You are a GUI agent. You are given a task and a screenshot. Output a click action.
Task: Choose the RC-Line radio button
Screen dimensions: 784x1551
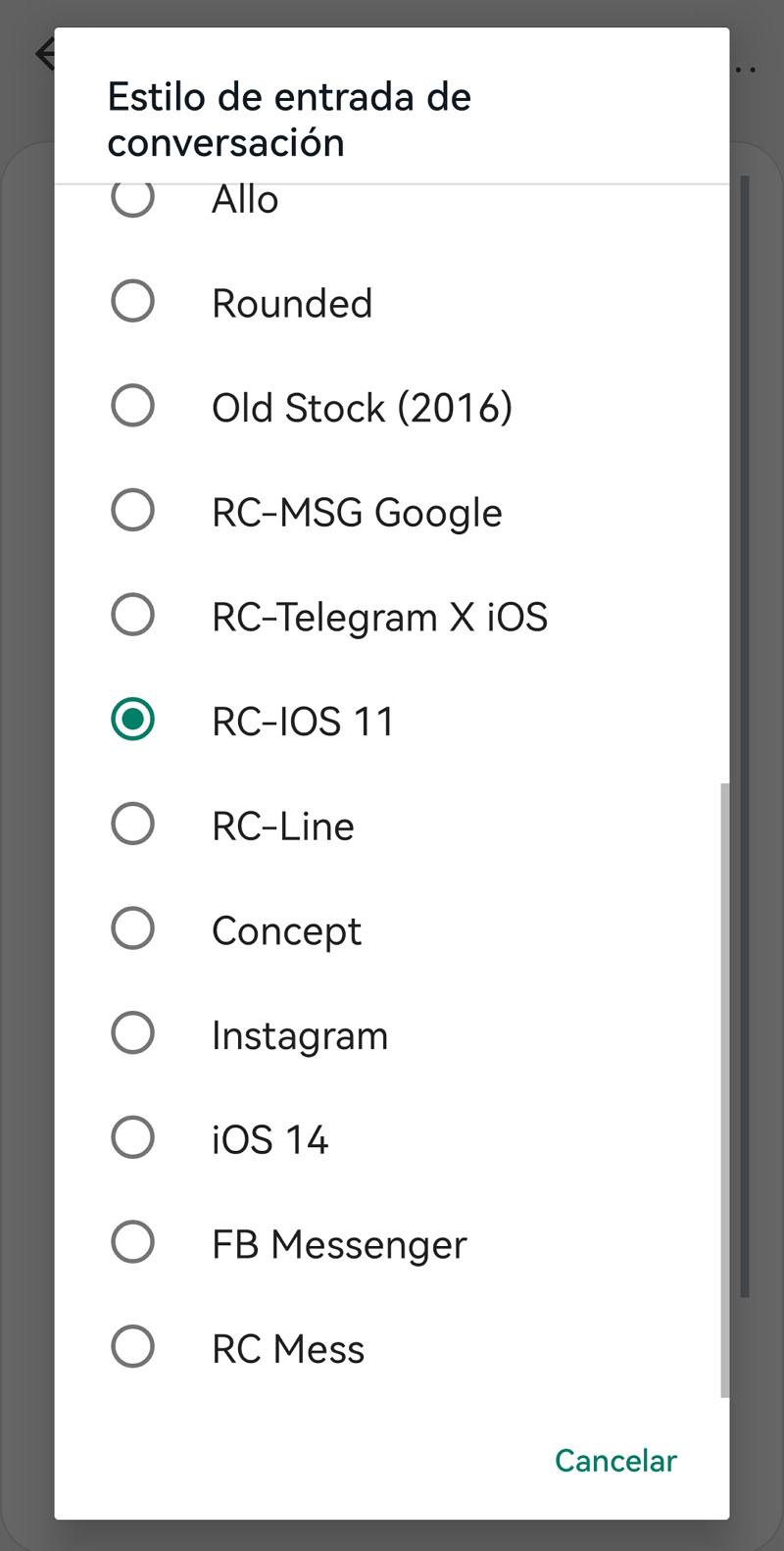[132, 825]
